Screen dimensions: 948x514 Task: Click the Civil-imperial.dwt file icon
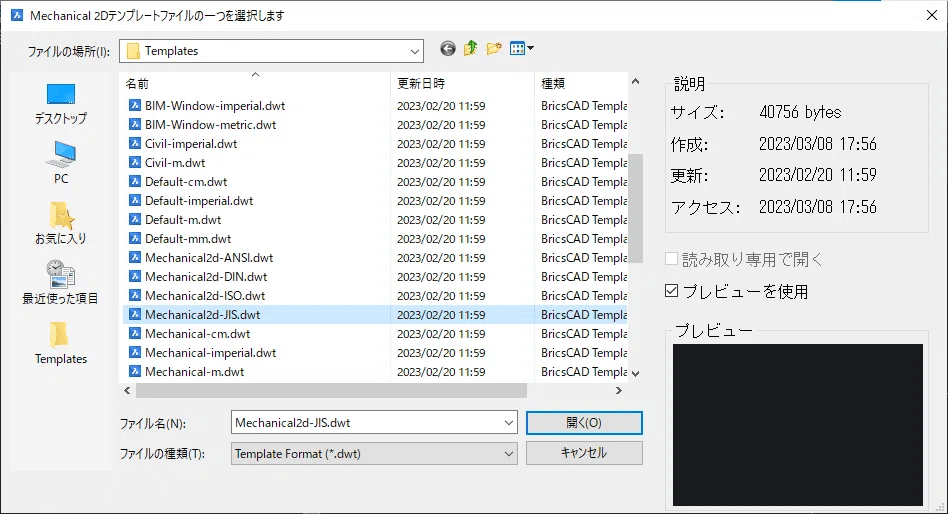pyautogui.click(x=135, y=143)
